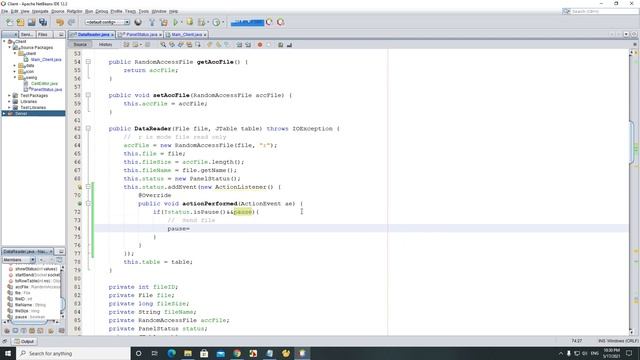Image resolution: width=640 pixels, height=360 pixels.
Task: Switch to the Main_Client.java editor tab
Action: [x=186, y=35]
